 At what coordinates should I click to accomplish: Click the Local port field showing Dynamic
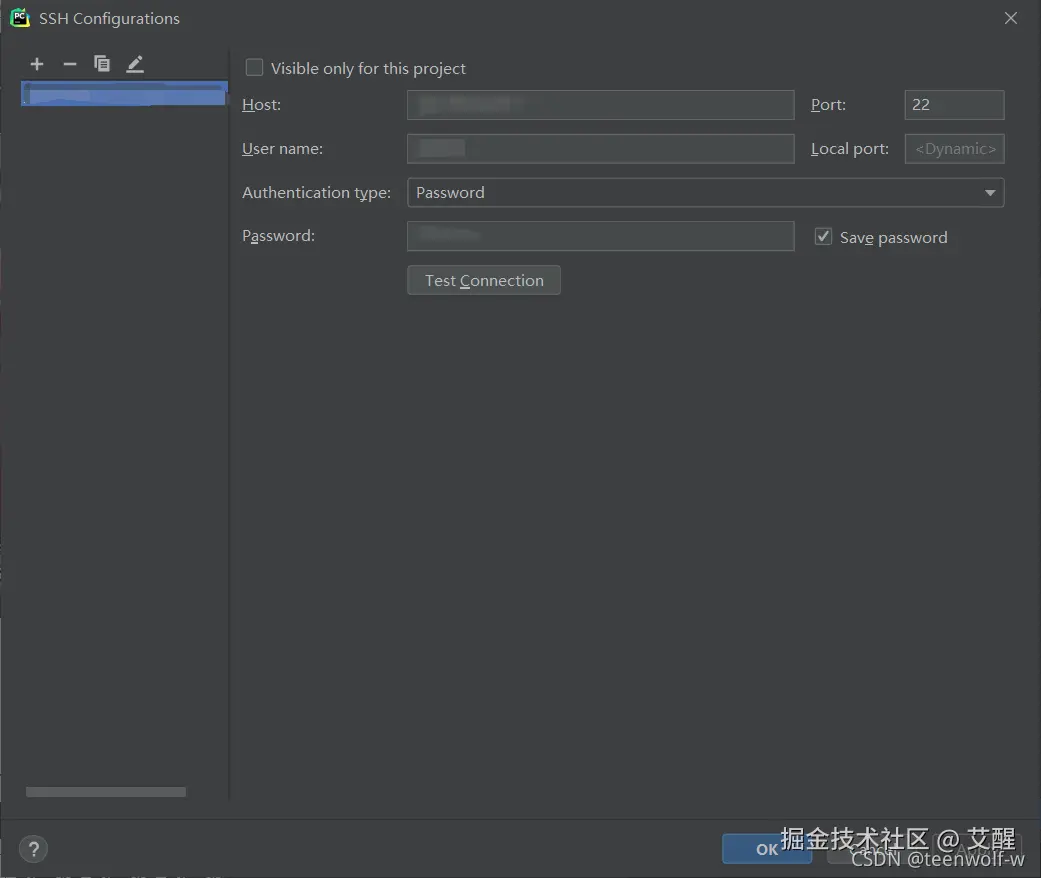[x=953, y=148]
